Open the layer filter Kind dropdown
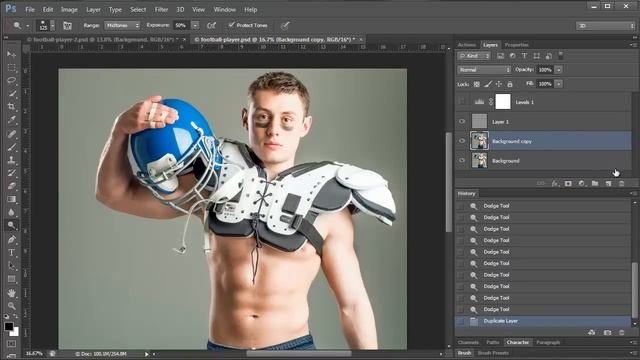This screenshot has height=360, width=640. (474, 56)
